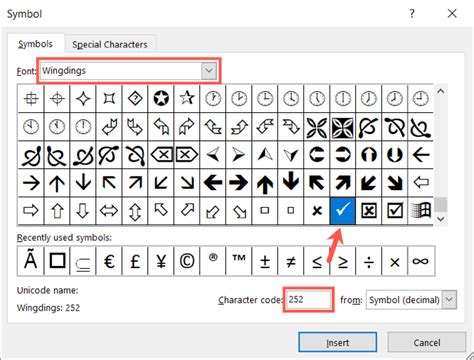Pick the division sign from recent symbols
The width and height of the screenshot is (474, 360).
point(369,261)
